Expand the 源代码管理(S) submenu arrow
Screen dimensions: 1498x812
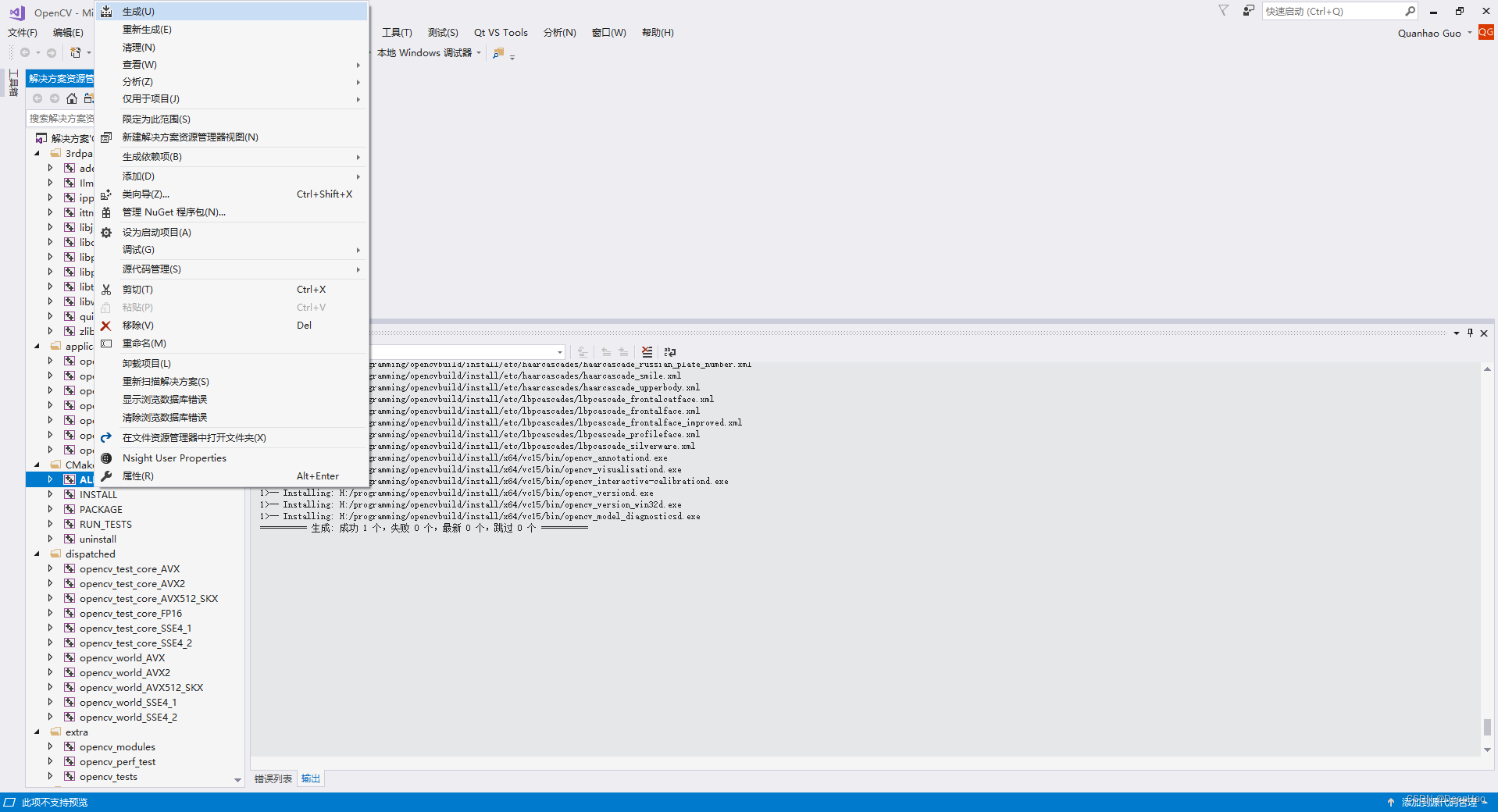click(358, 269)
